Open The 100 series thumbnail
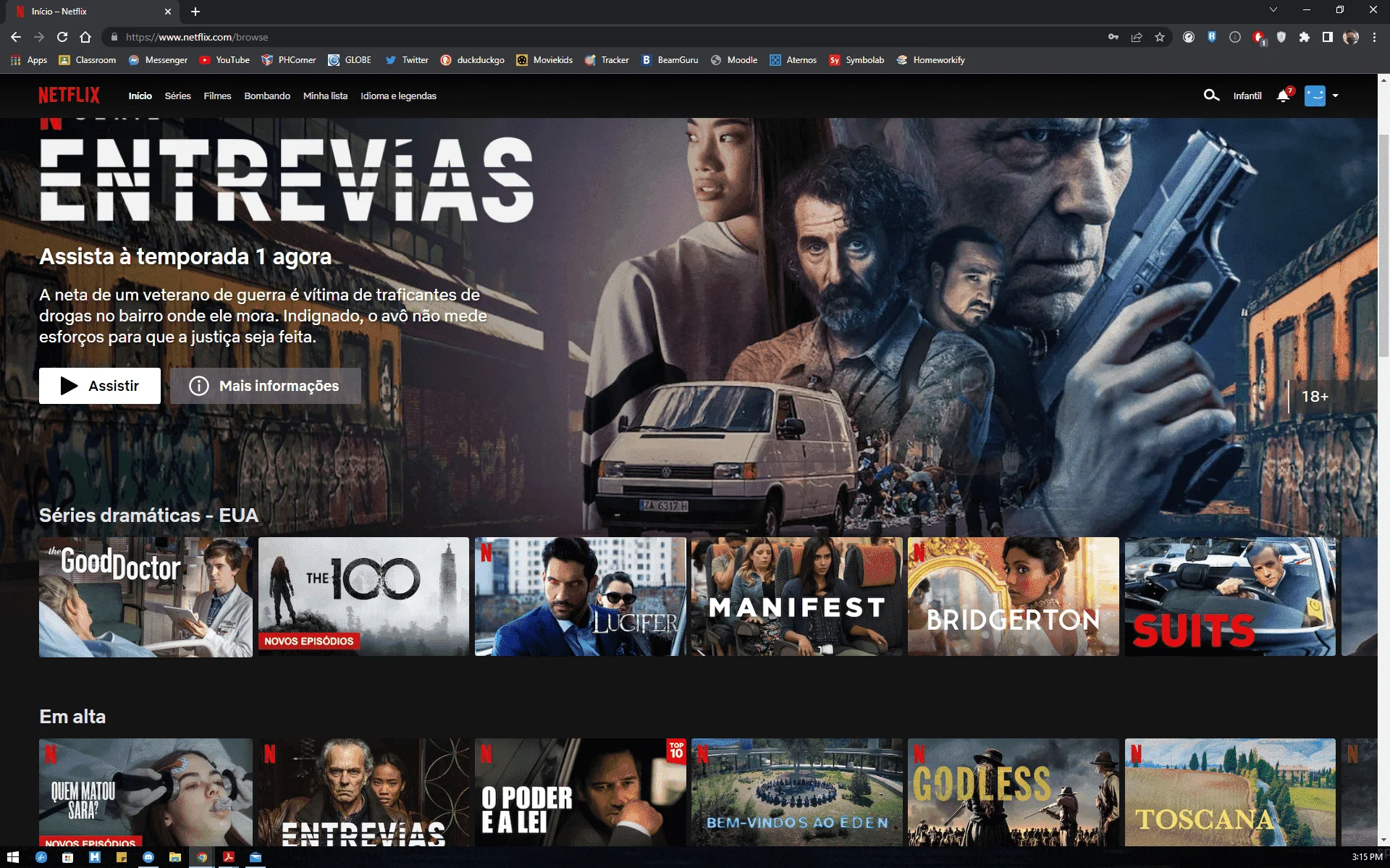 click(x=363, y=597)
